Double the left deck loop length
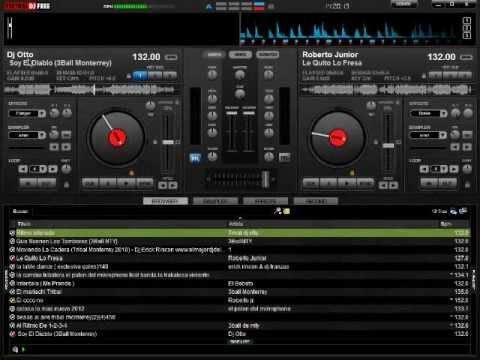Viewport: 480px width, 360px height. point(53,169)
